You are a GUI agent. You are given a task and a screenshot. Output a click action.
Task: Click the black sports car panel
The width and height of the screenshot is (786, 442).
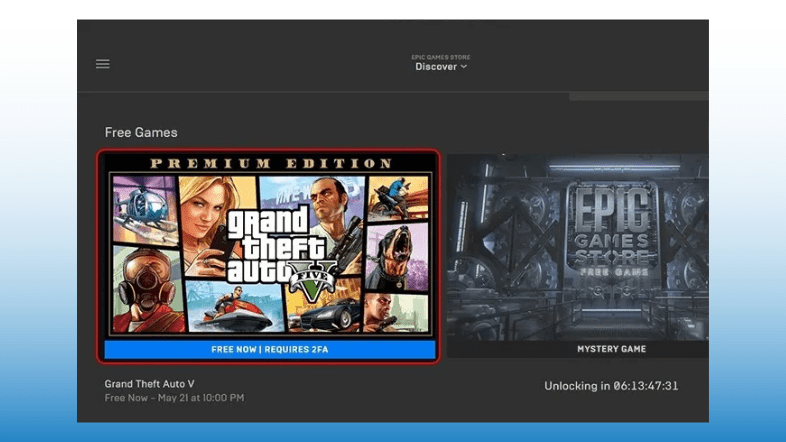[325, 314]
